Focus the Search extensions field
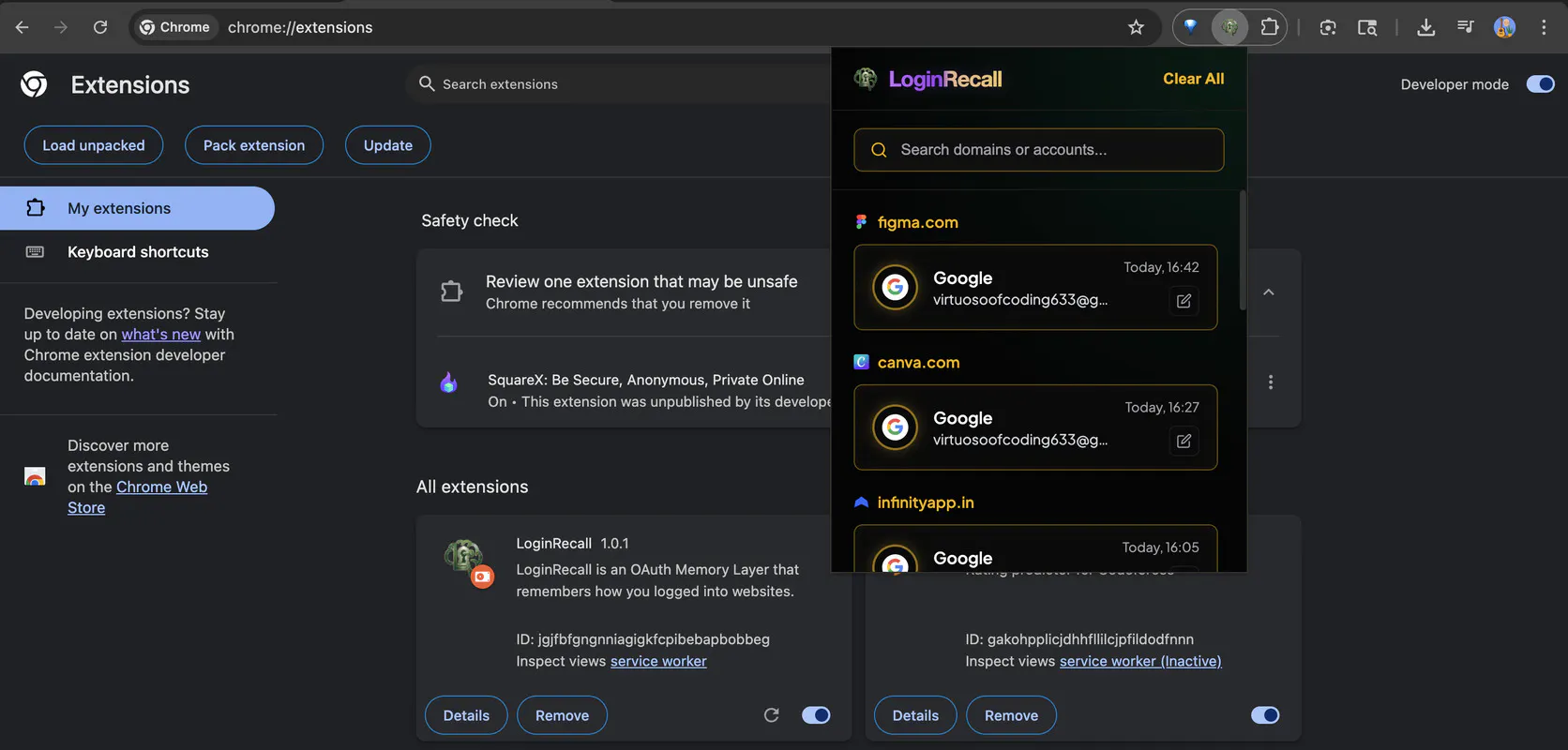 click(619, 84)
